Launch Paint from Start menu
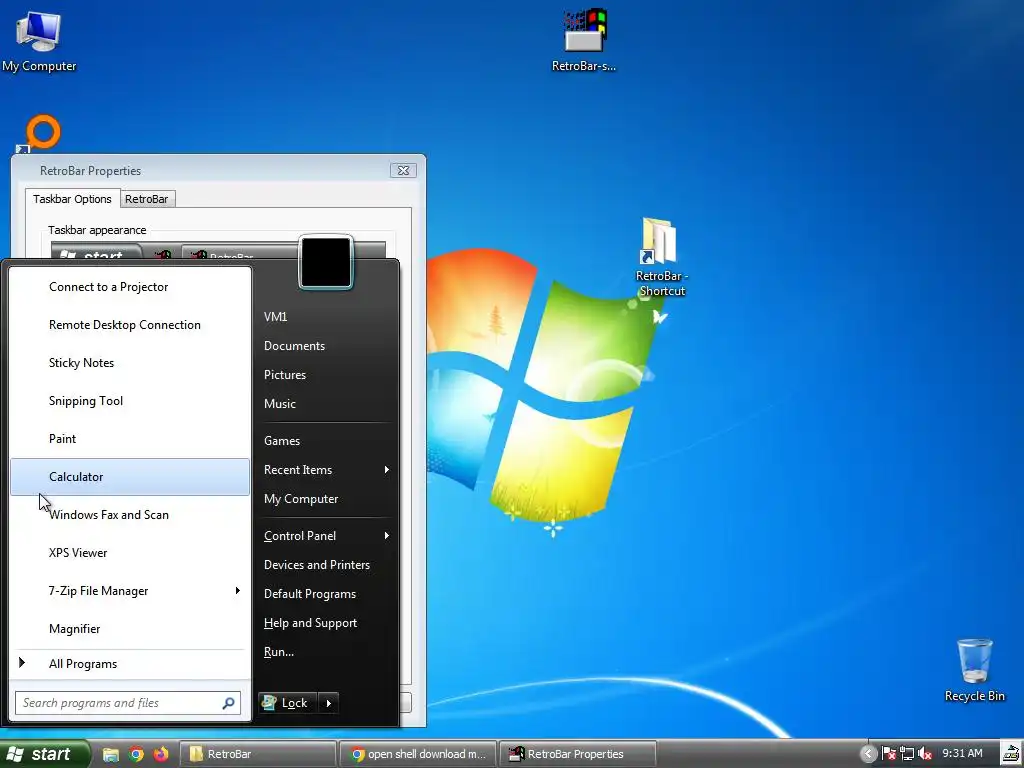1024x768 pixels. click(130, 439)
